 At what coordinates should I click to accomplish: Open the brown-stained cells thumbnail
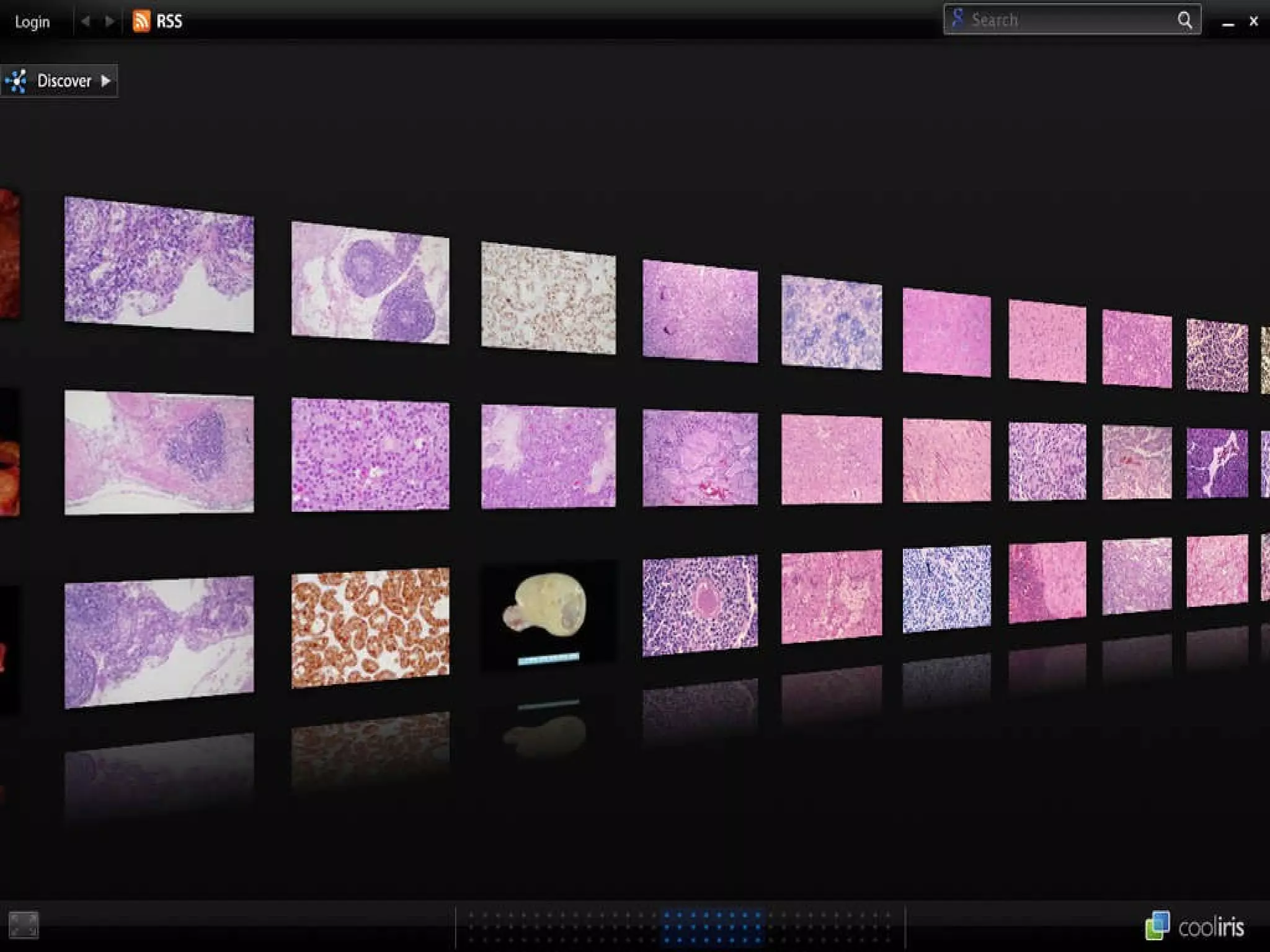click(x=370, y=627)
